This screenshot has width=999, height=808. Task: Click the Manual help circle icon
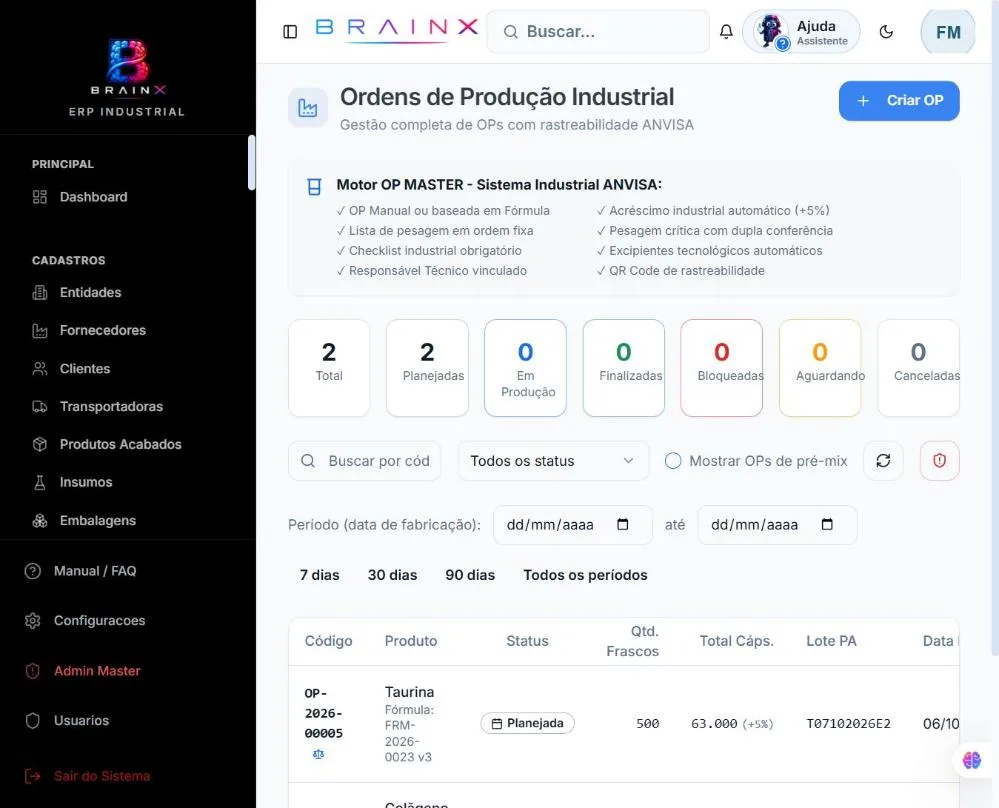point(32,571)
